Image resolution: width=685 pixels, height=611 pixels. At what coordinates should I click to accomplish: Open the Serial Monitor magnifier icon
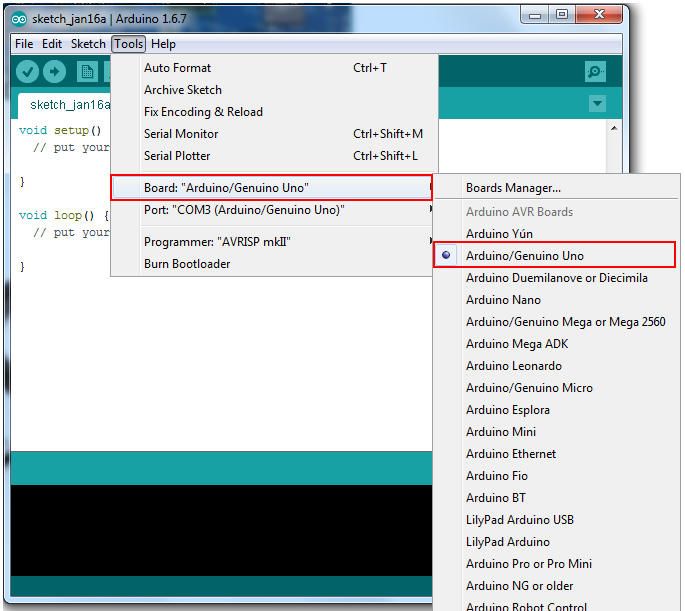coord(595,72)
